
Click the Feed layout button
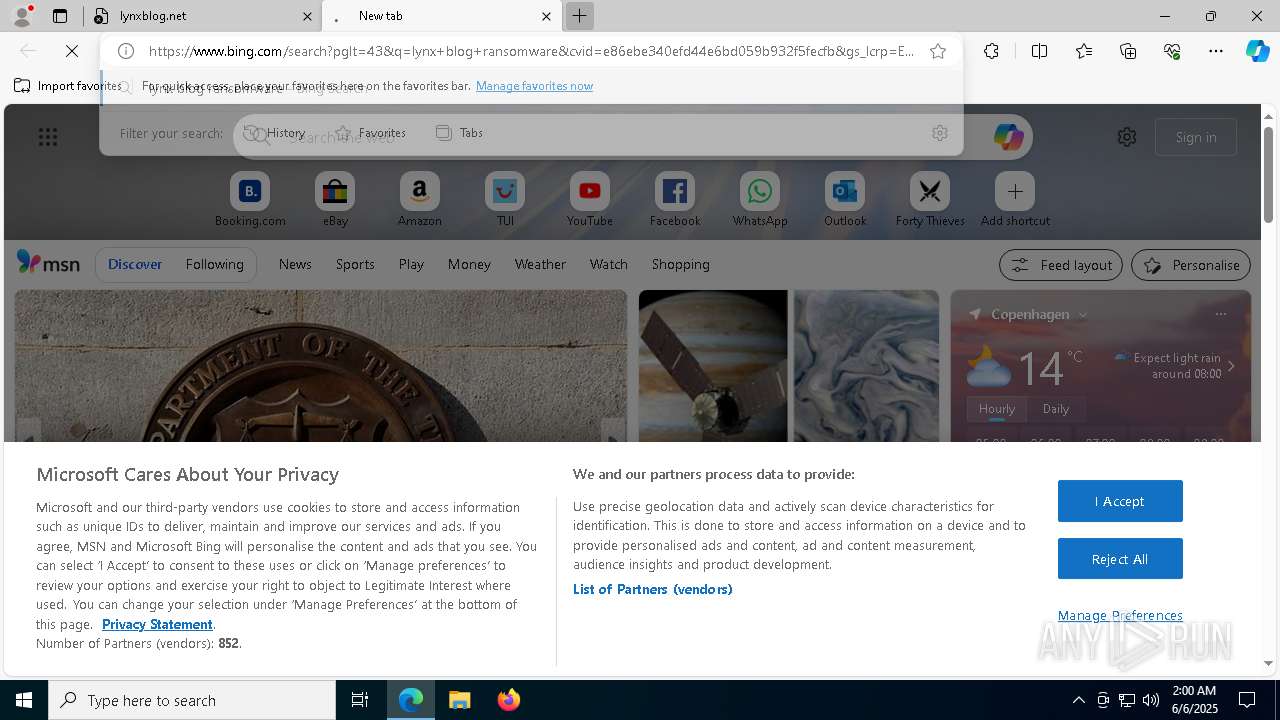tap(1061, 265)
